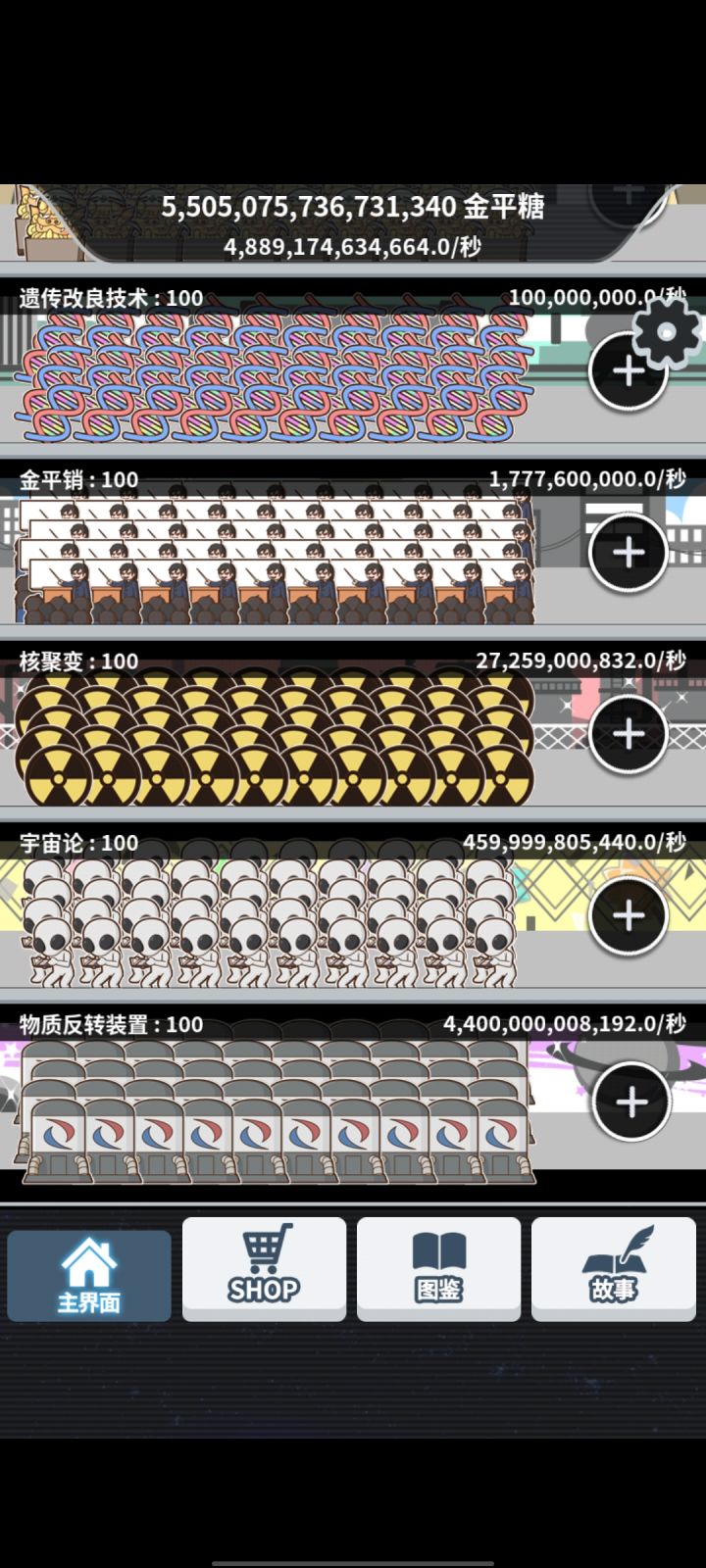
Task: Switch to the 图鉴 encyclopedia tab
Action: [438, 1268]
